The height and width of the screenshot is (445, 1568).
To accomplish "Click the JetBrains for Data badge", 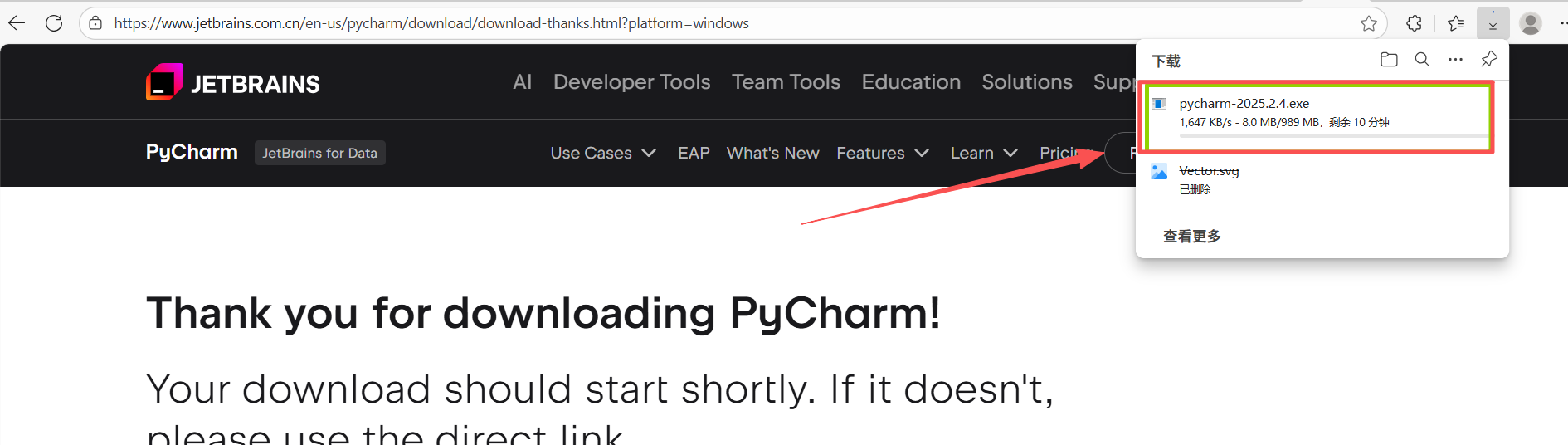I will tap(319, 153).
